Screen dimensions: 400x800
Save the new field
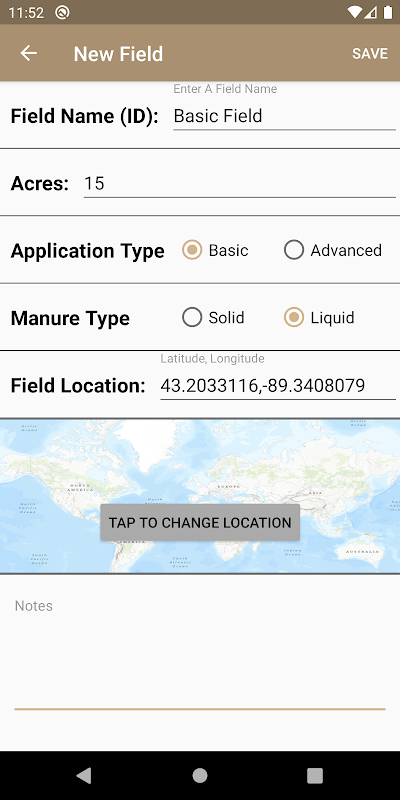pyautogui.click(x=370, y=53)
